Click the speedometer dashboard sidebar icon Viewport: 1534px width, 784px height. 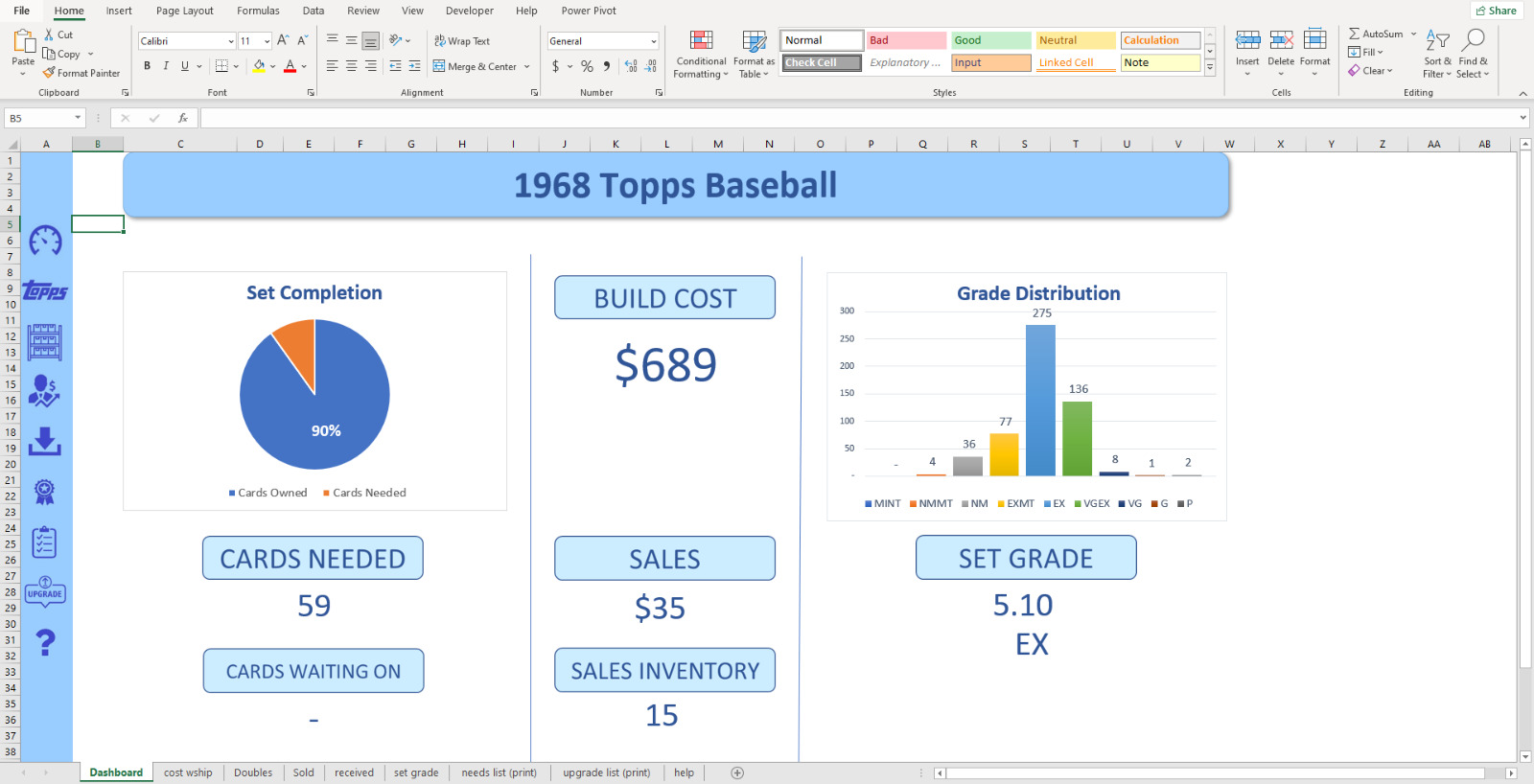click(45, 241)
